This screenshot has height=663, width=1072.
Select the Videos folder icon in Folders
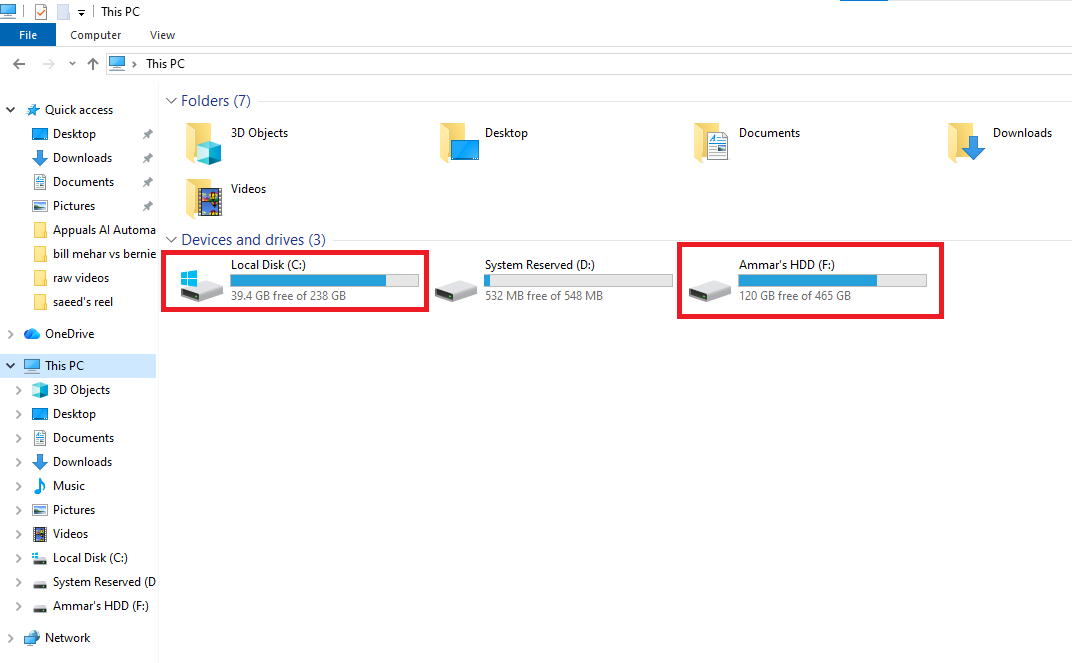click(x=204, y=198)
